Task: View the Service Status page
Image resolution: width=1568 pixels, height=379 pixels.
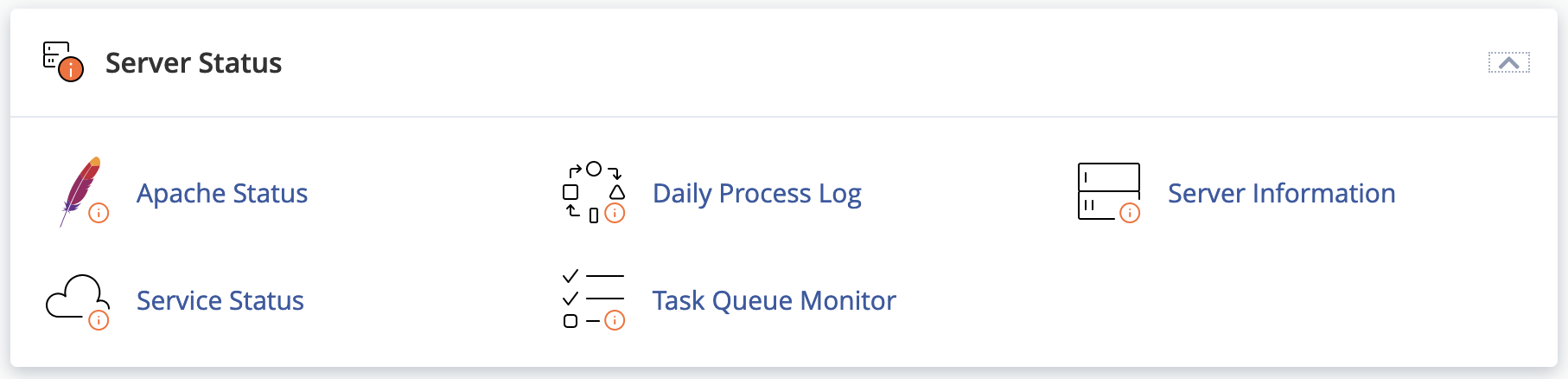Action: 220,300
